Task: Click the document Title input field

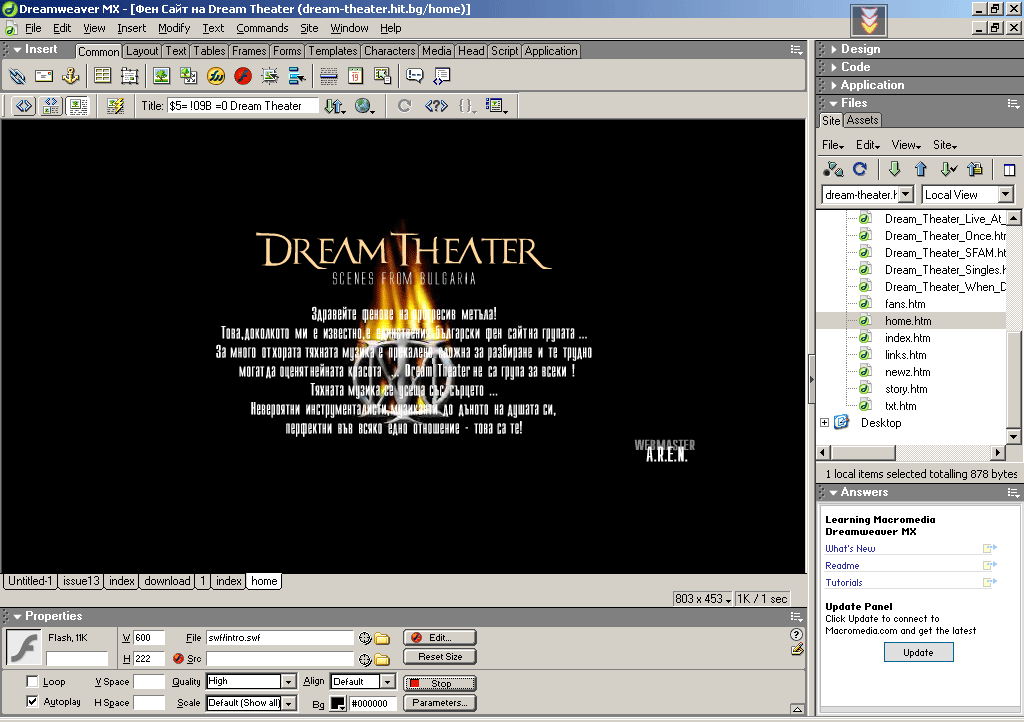Action: 243,106
